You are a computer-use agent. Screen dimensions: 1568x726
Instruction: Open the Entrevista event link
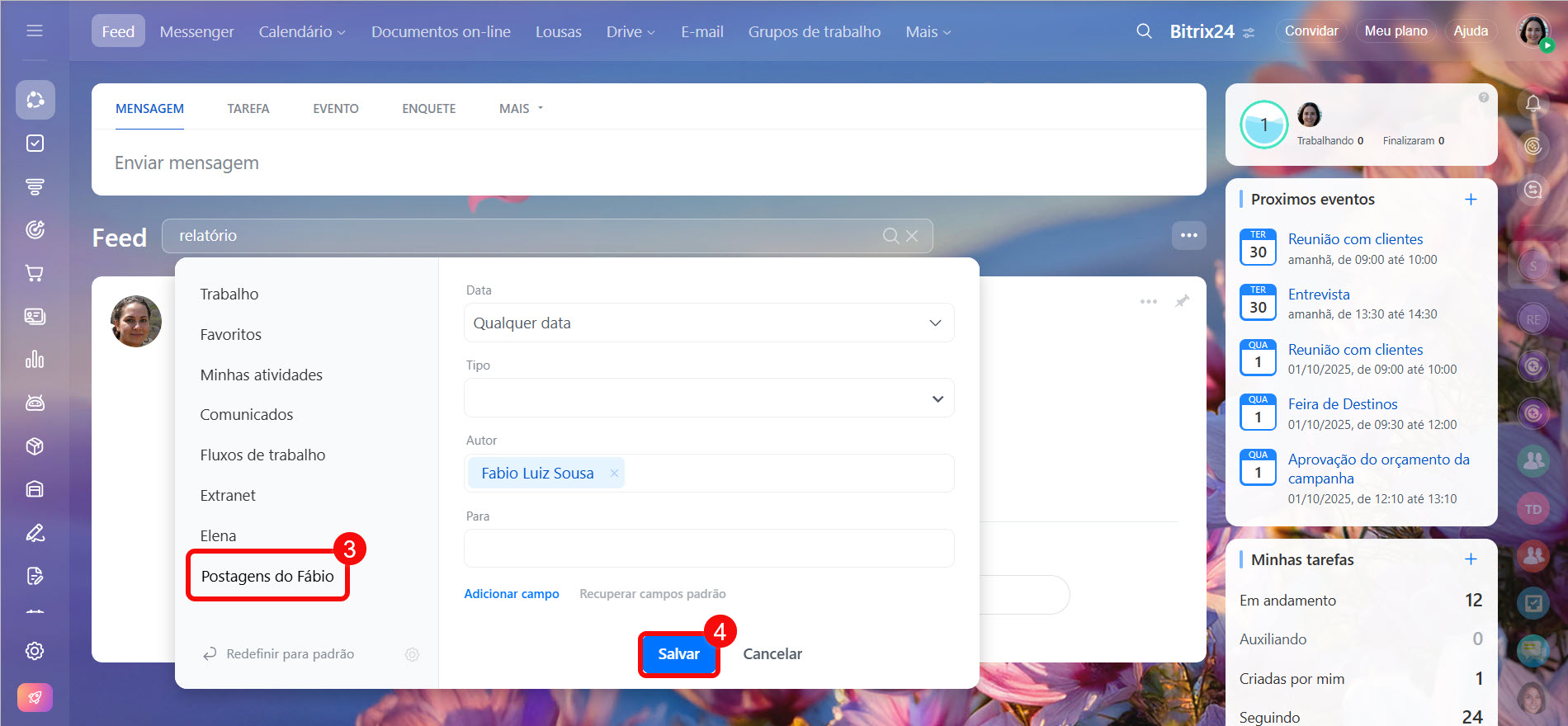1319,295
